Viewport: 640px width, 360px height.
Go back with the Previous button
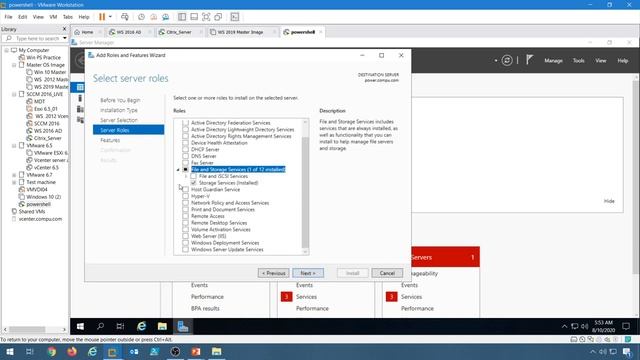coord(273,273)
